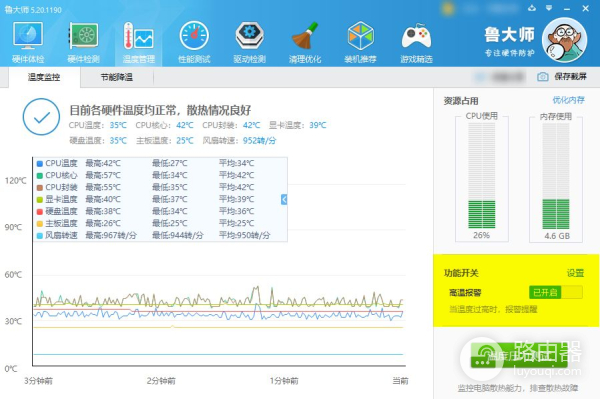Screen dimensions: 600x399
Task: Click the 资源占用 heading
Action: click(461, 101)
